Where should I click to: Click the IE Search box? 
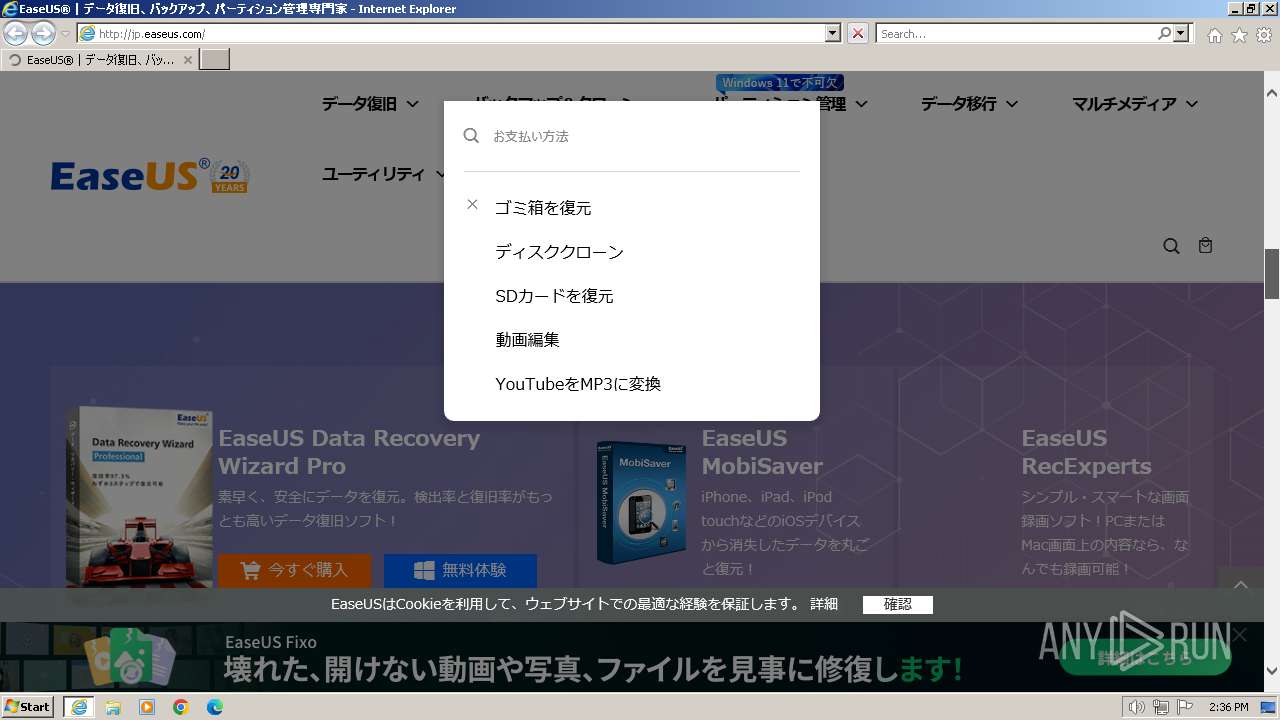(1016, 34)
